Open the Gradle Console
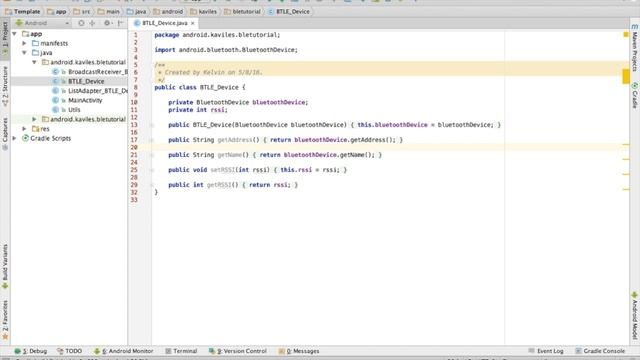The image size is (640, 360). [x=600, y=351]
